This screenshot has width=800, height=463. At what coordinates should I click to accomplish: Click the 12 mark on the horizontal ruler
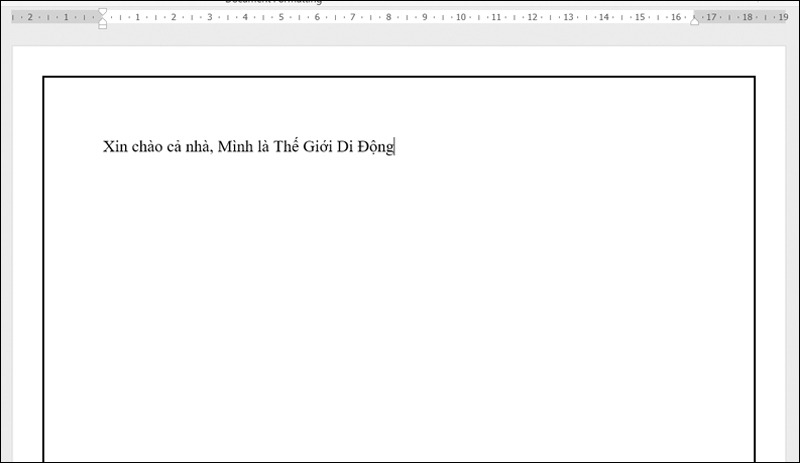532,17
